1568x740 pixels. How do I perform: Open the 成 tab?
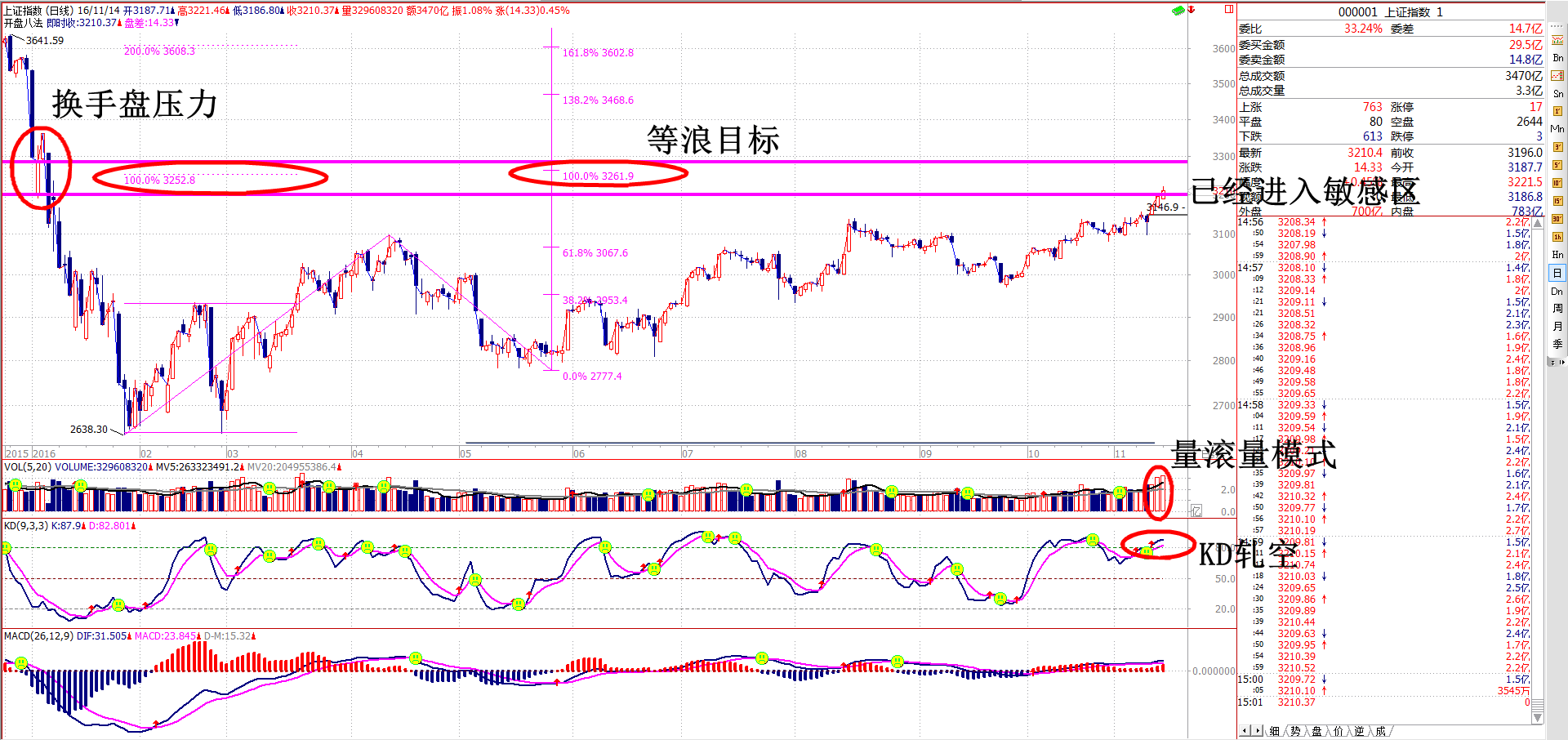tap(1380, 731)
